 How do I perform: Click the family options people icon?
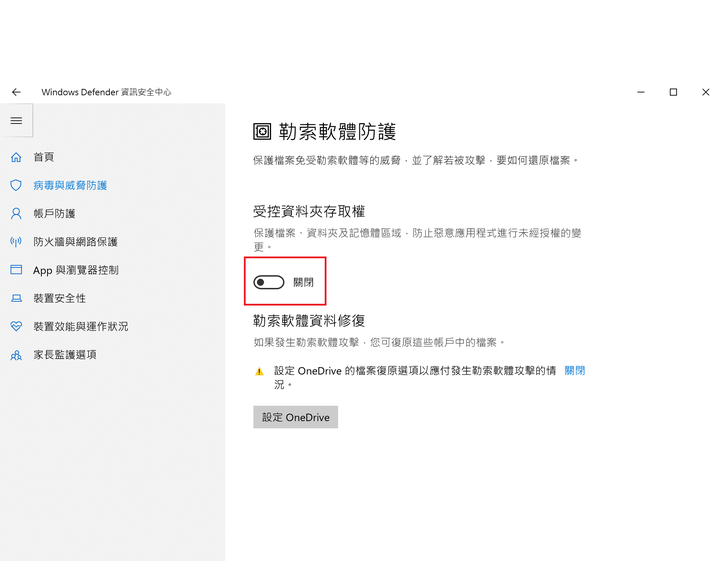16,355
